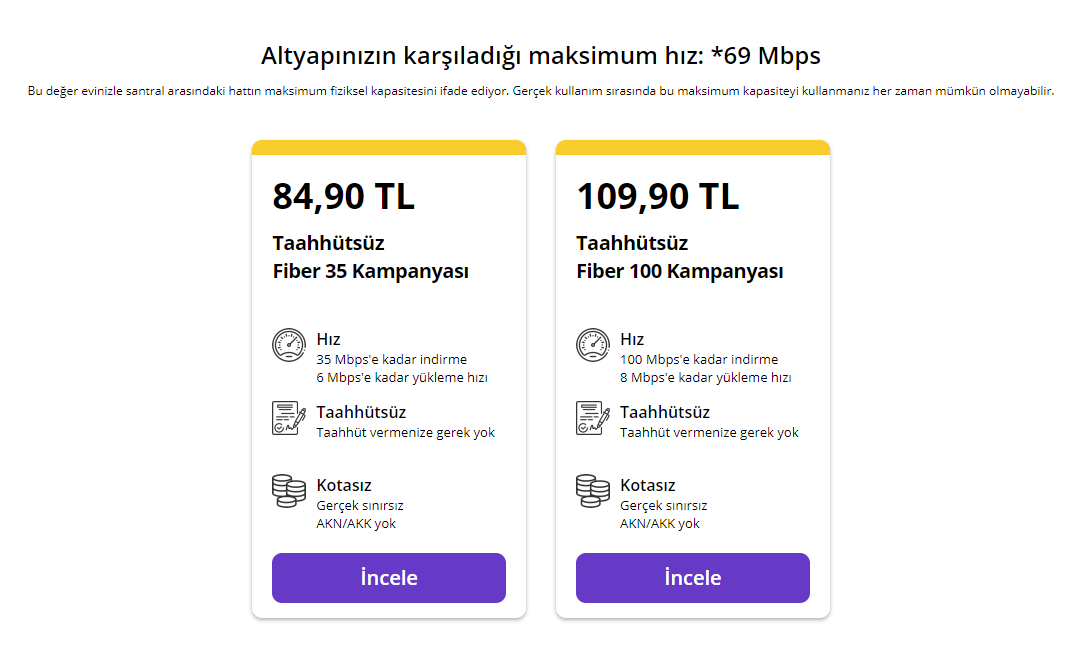Click the yellow top bar of Fiber 100 card
1070x657 pixels.
(693, 148)
